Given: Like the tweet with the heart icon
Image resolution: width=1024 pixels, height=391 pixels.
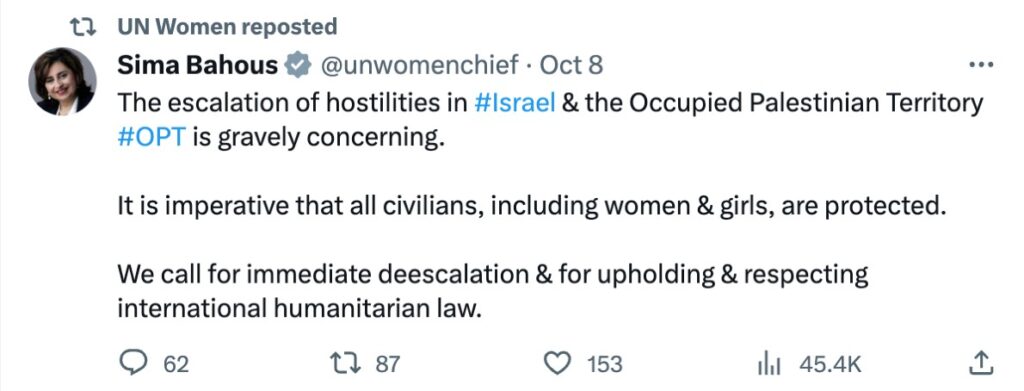Looking at the screenshot, I should [x=558, y=364].
